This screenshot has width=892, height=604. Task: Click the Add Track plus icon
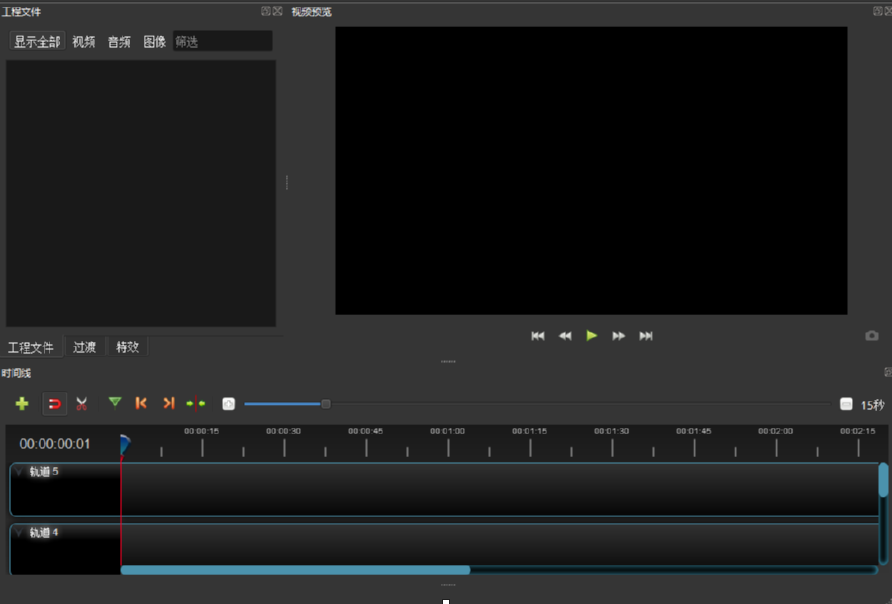click(21, 403)
